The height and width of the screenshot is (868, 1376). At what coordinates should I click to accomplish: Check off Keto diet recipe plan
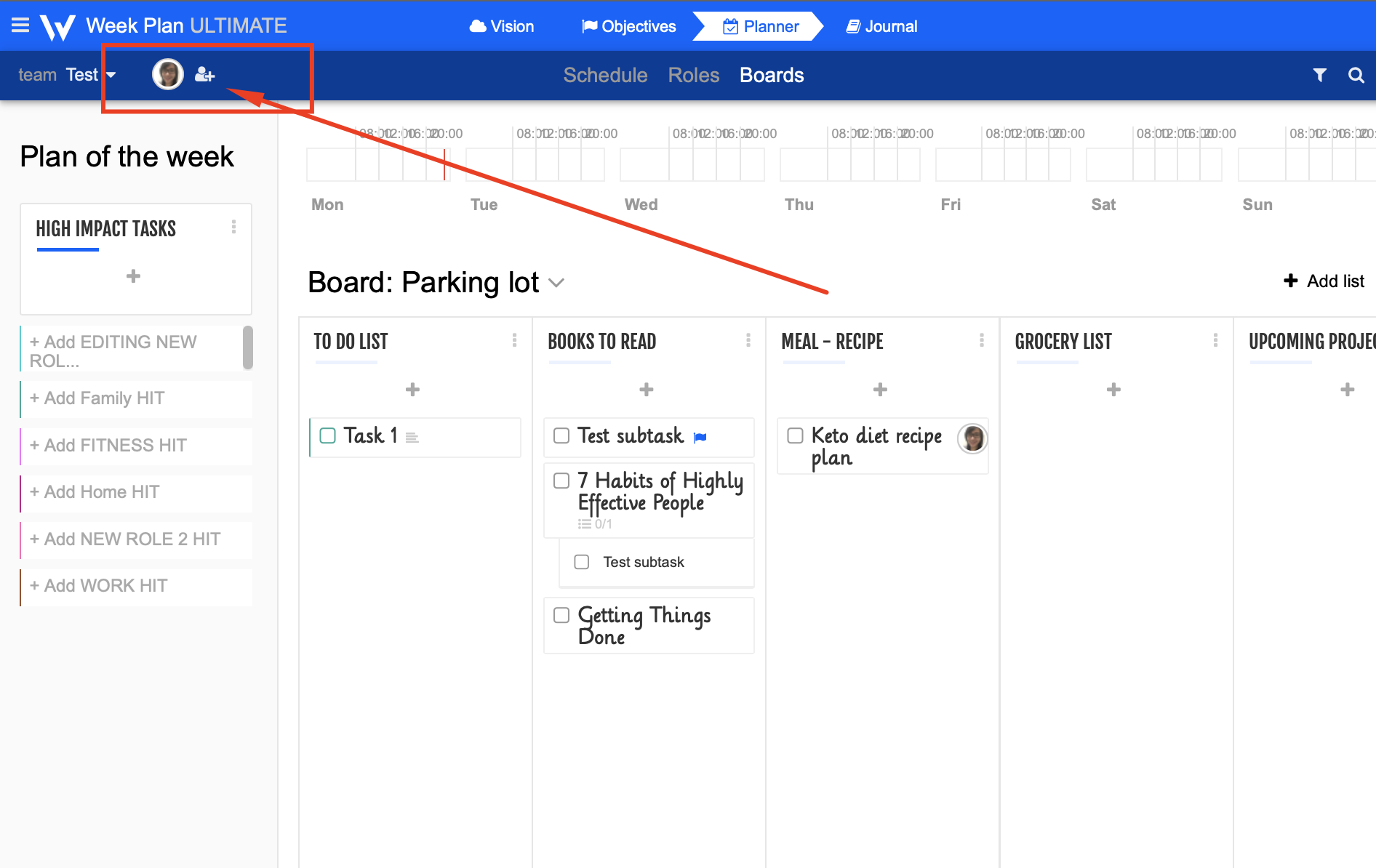796,435
